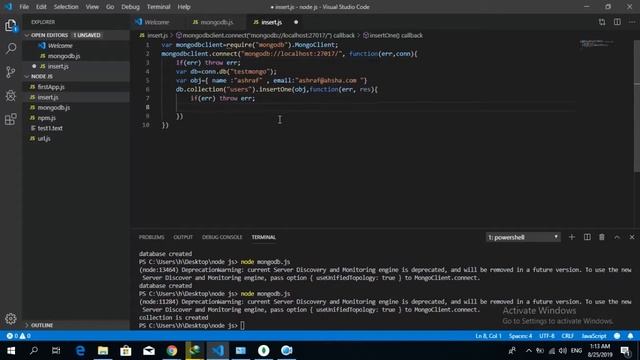Switch to Visual Studio Code taskbar icon
Viewport: 640px width, 360px height.
[x=218, y=351]
